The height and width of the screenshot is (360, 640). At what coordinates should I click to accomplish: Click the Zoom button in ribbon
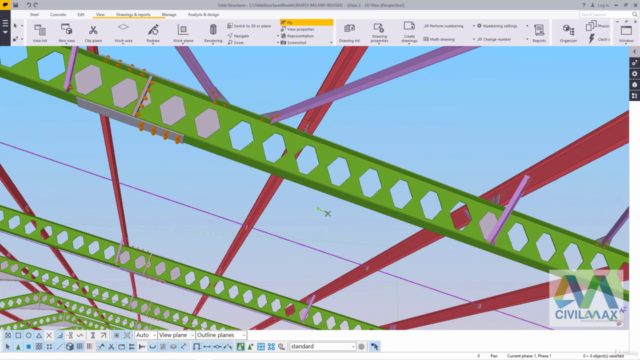[236, 42]
